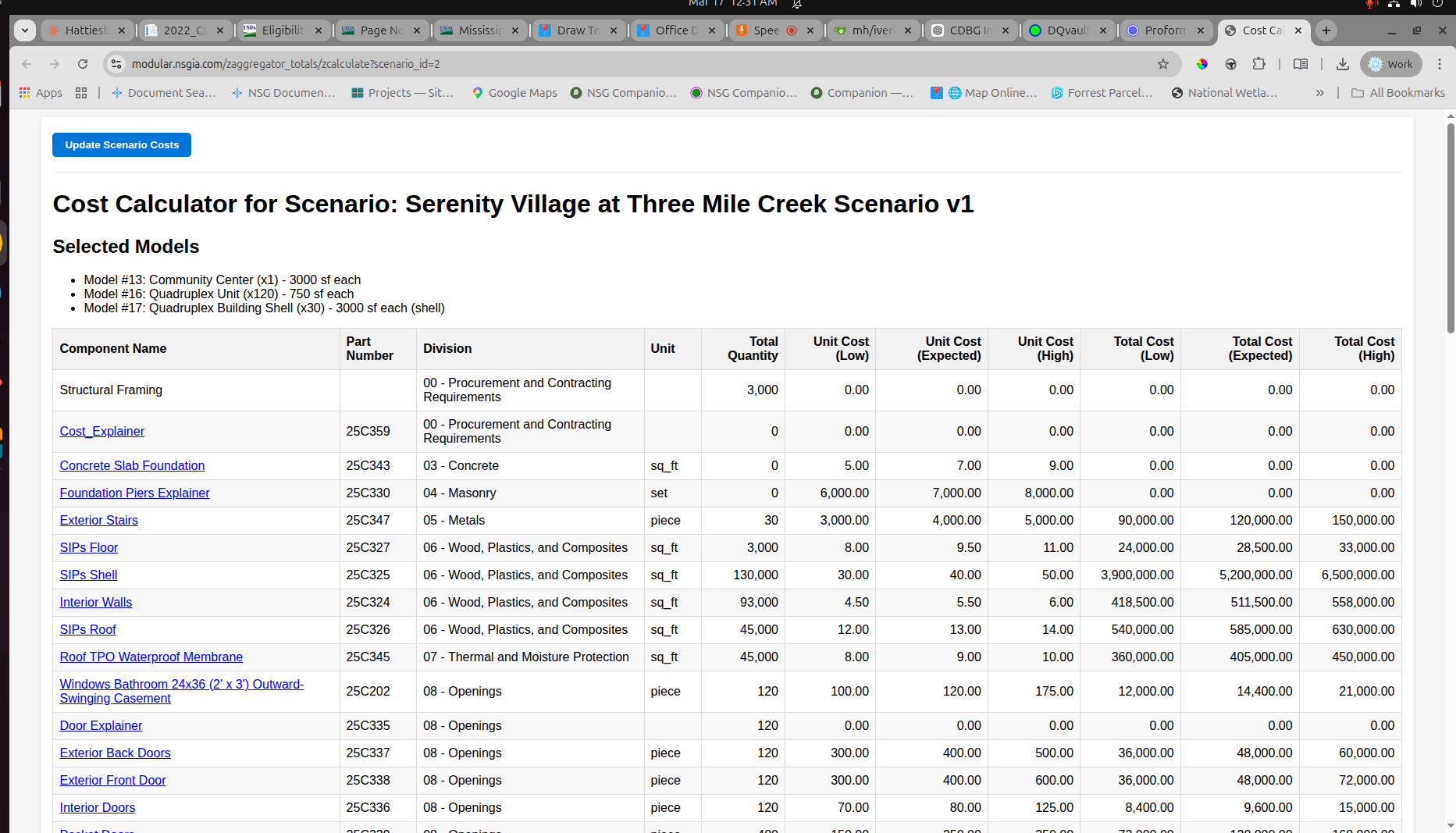This screenshot has height=833, width=1456.
Task: Click the address bar URL field
Action: tap(625, 64)
